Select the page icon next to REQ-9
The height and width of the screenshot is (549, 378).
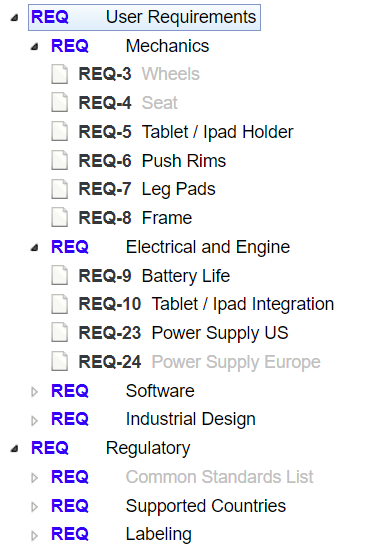coord(60,276)
